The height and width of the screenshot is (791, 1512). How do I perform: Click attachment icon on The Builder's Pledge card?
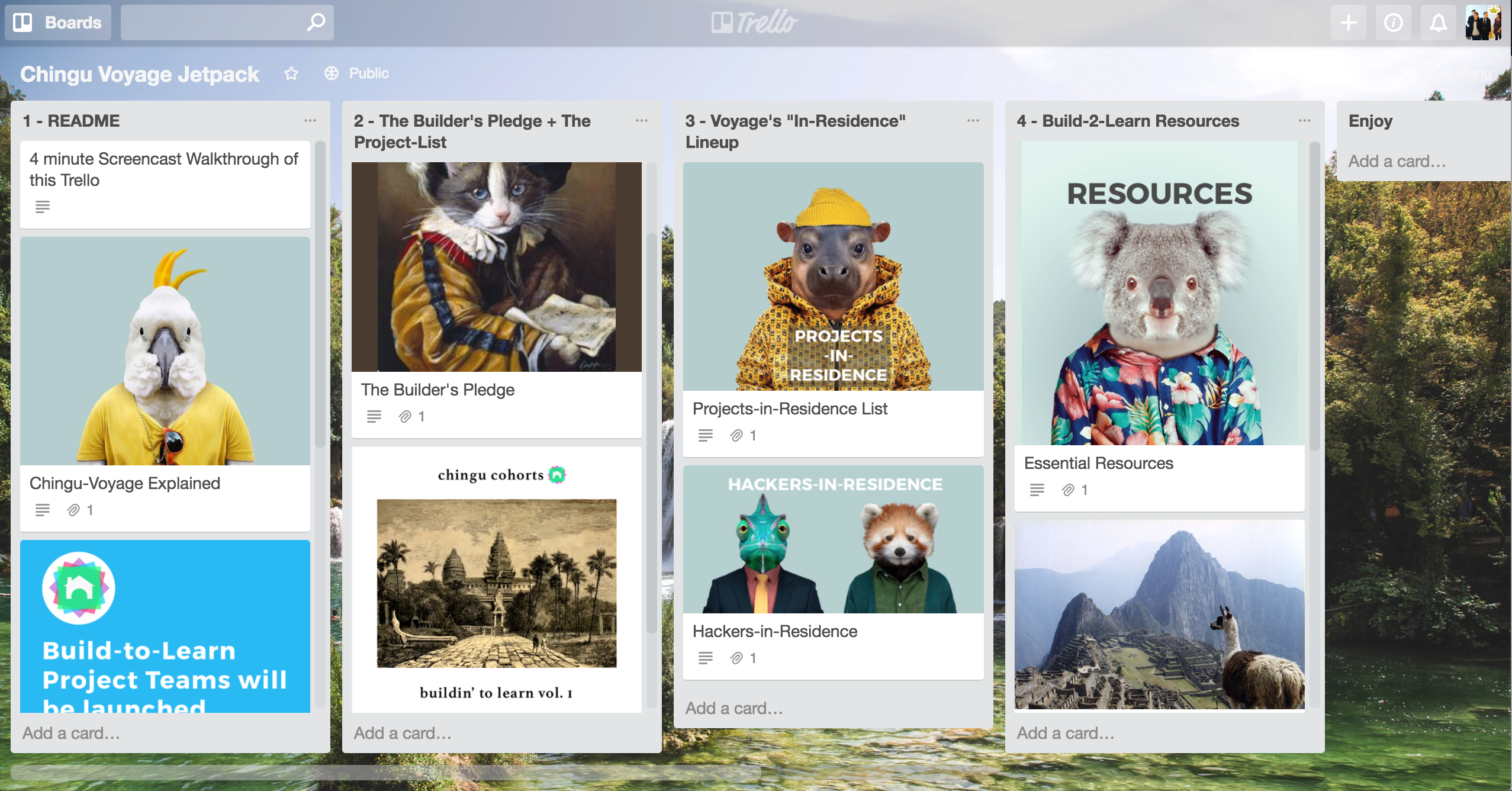405,417
